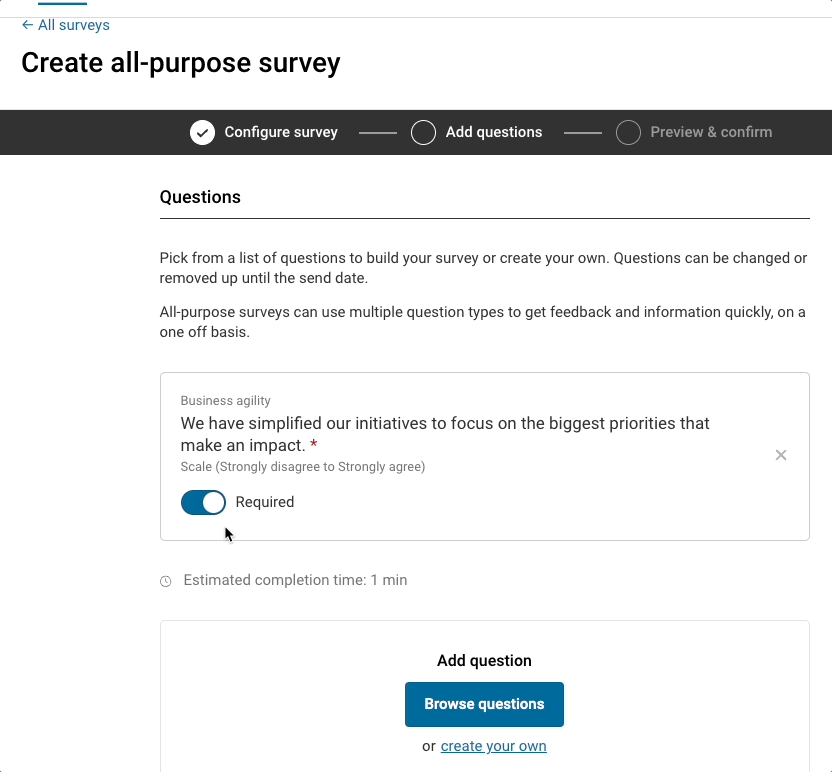Select the Add questions step circle
This screenshot has width=832, height=772.
pyautogui.click(x=423, y=132)
